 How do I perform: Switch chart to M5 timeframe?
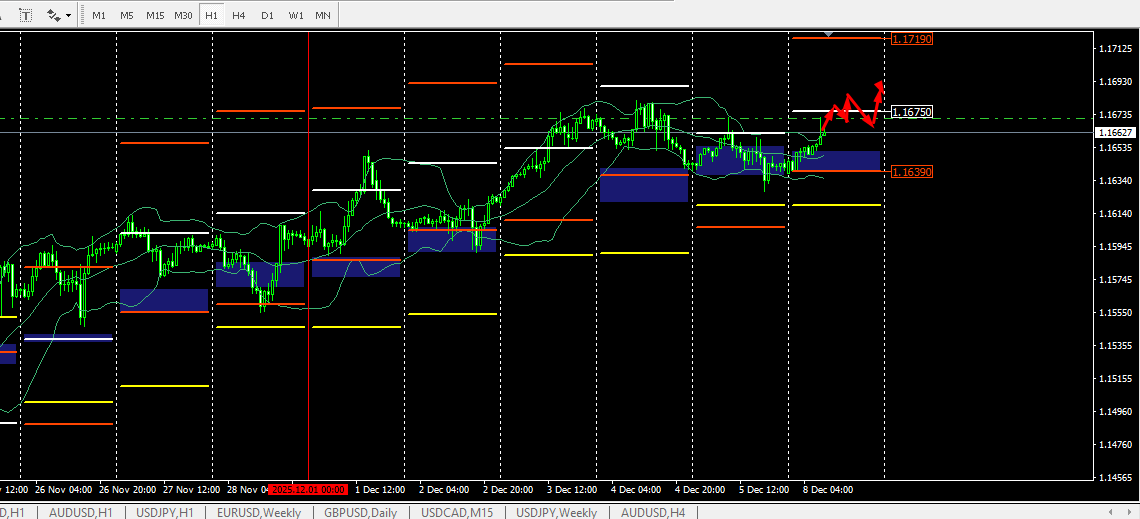127,15
